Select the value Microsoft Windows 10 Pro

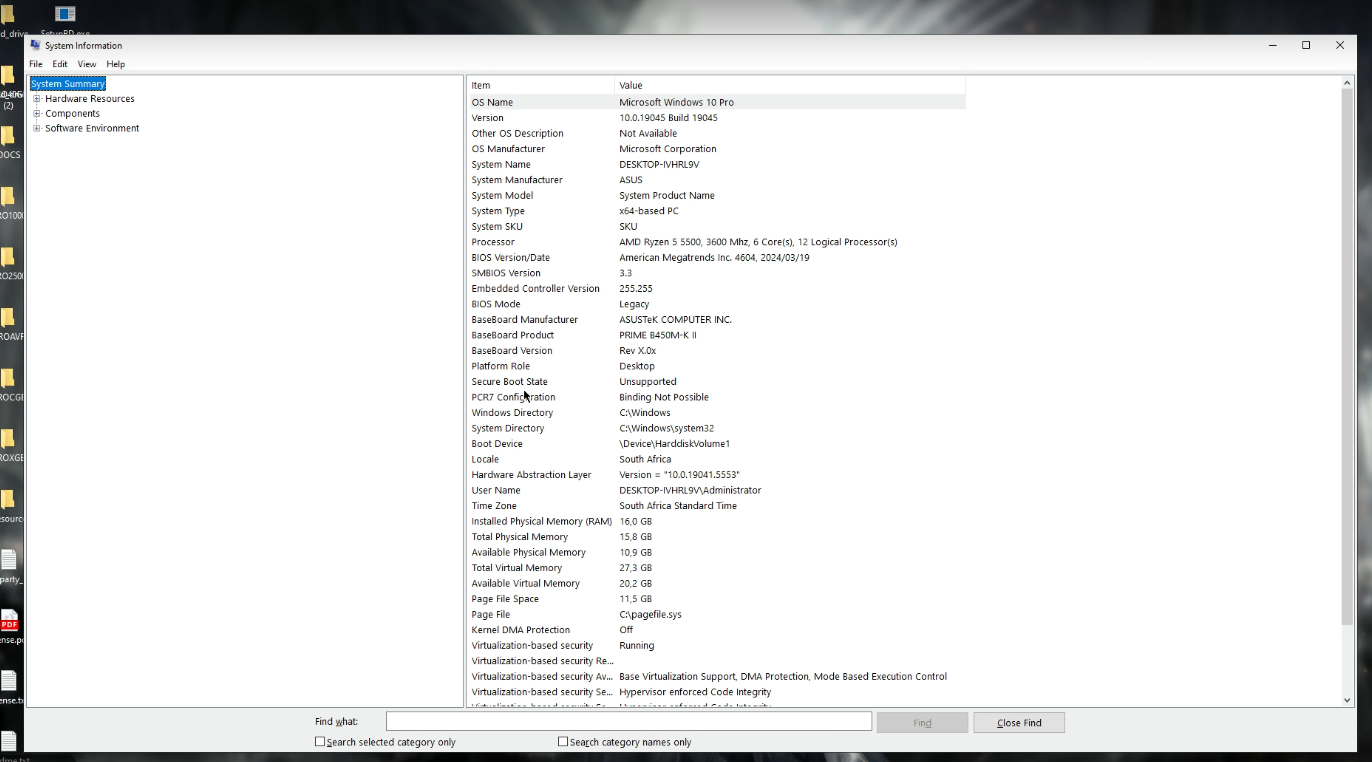pos(676,102)
